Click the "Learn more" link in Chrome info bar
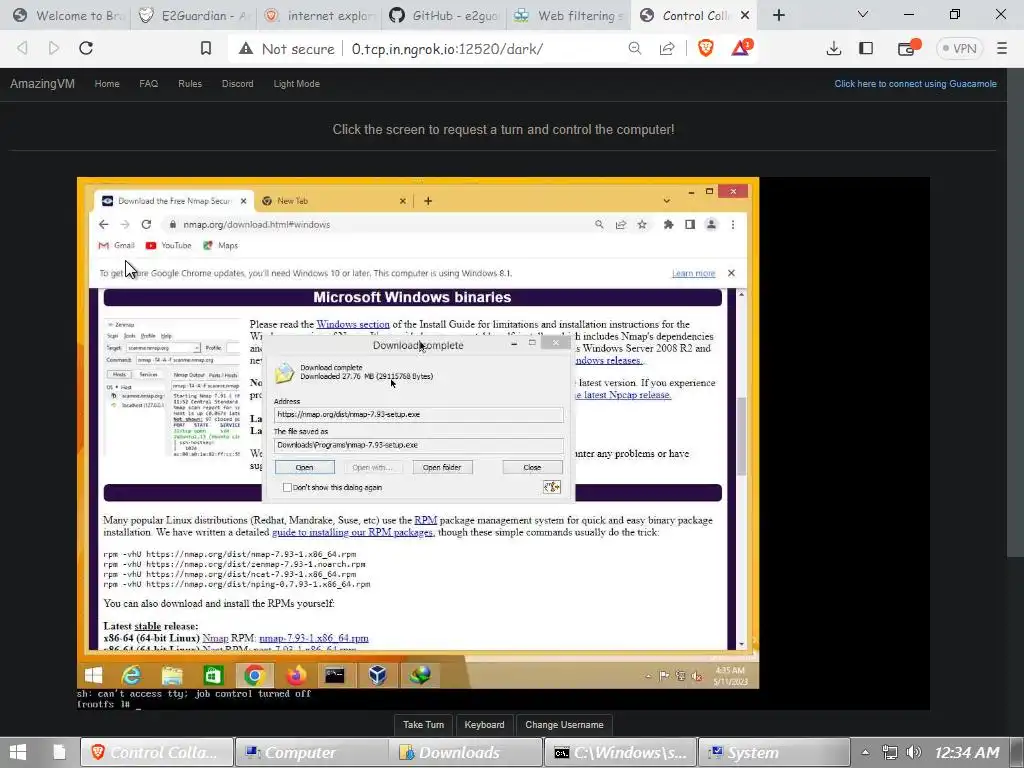This screenshot has width=1024, height=768. pyautogui.click(x=694, y=273)
